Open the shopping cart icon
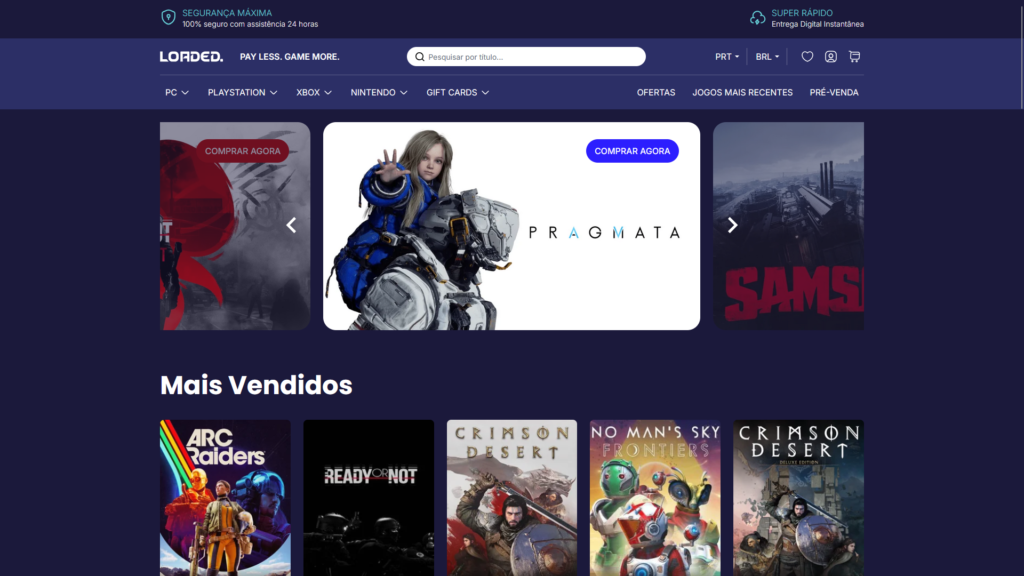Screen dimensions: 1024x576 854,57
